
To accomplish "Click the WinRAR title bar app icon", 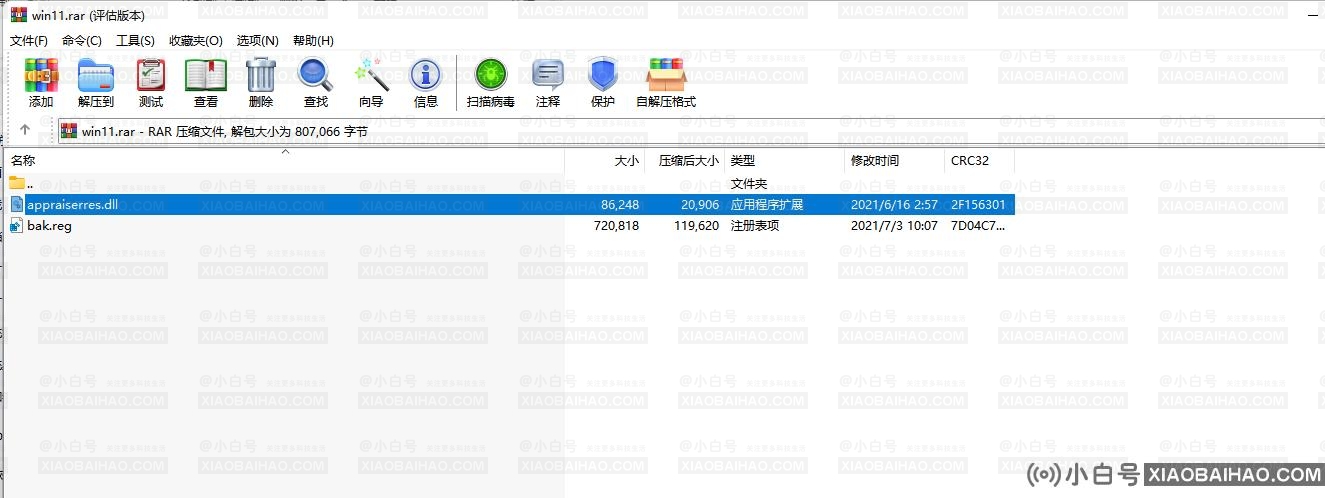I will point(18,15).
